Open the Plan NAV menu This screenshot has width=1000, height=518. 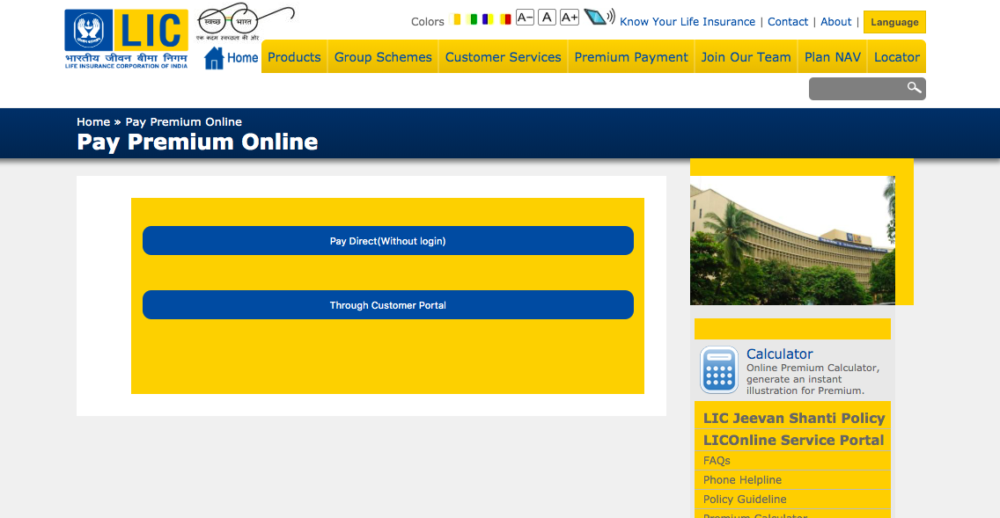pyautogui.click(x=832, y=57)
